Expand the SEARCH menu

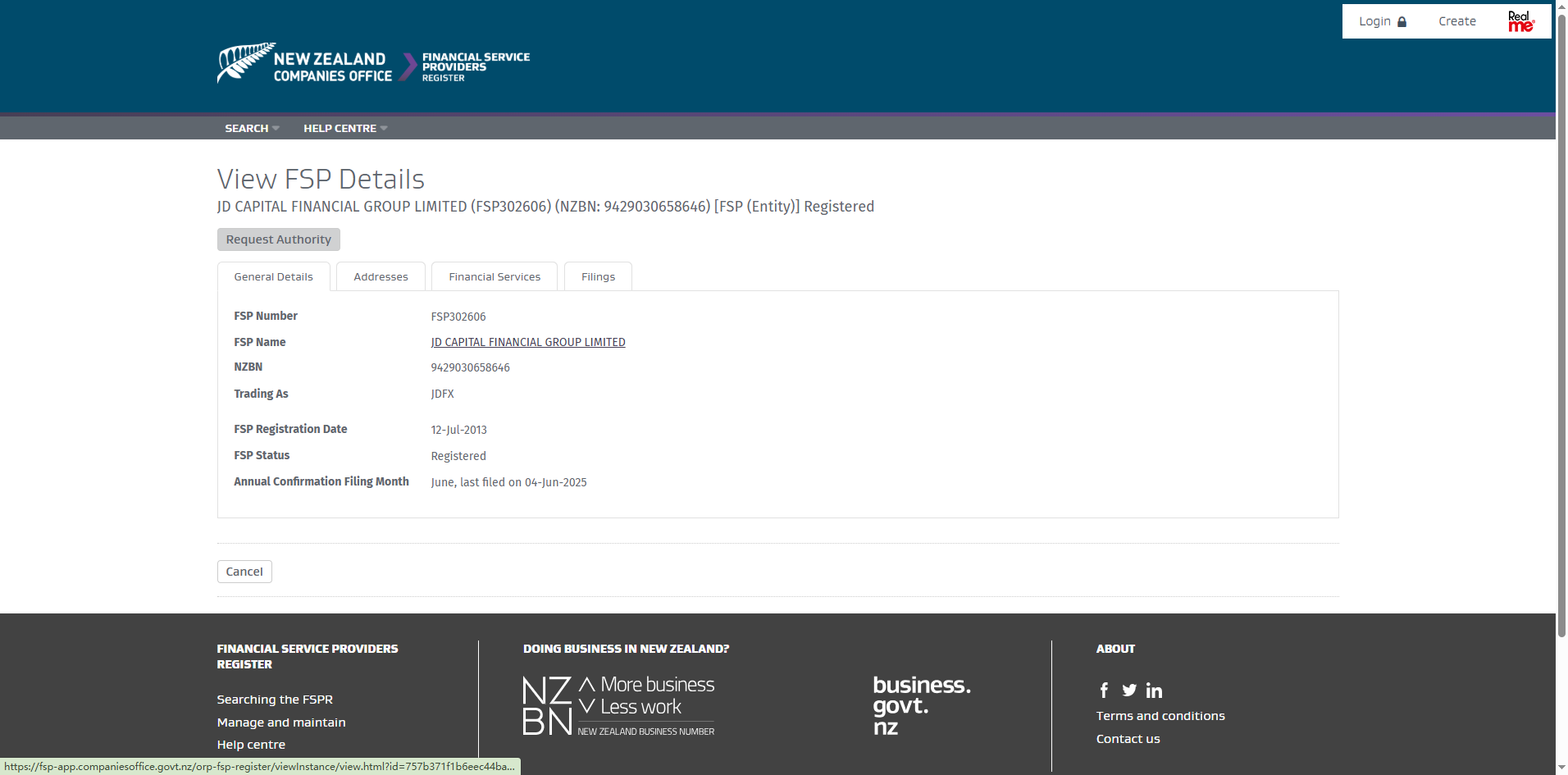[x=252, y=128]
